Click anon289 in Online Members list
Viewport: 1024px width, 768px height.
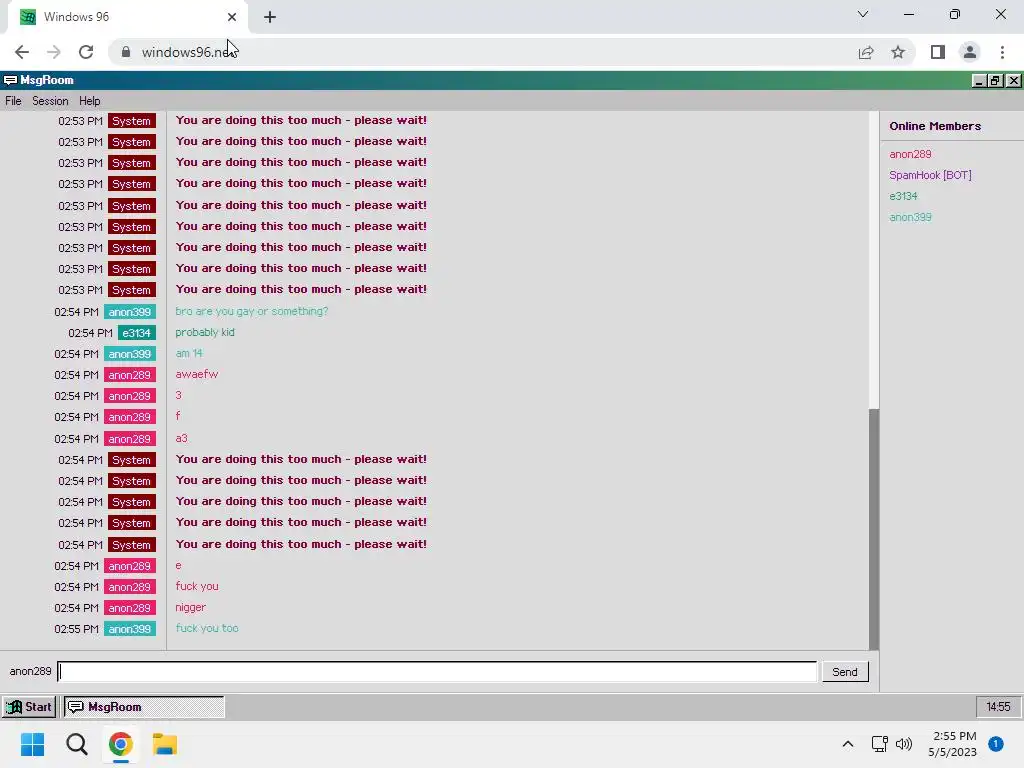910,154
